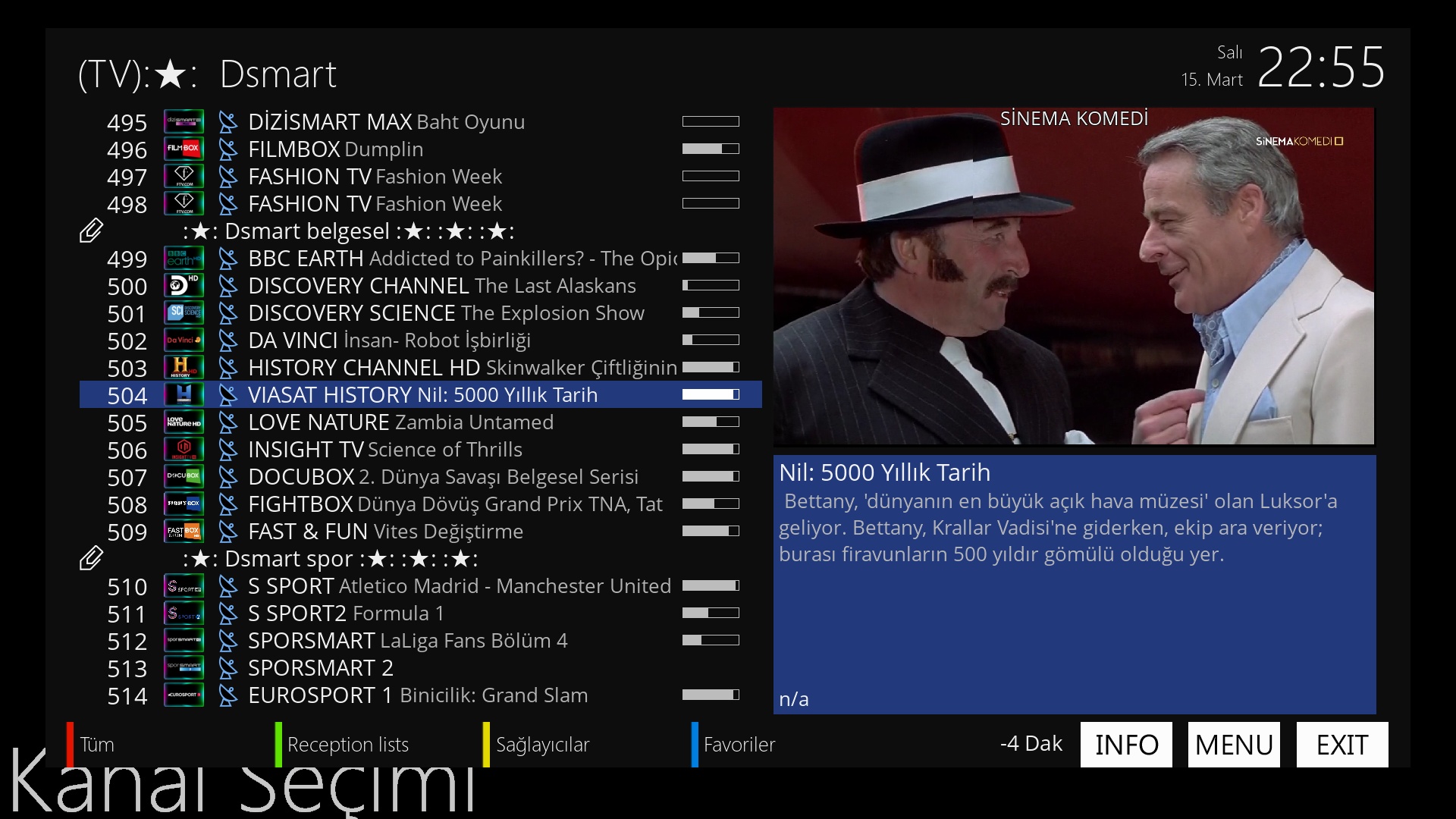The image size is (1456, 819).
Task: Click the 'Nil: 5000 Yıllık Tarih' title in info panel
Action: pyautogui.click(x=884, y=472)
